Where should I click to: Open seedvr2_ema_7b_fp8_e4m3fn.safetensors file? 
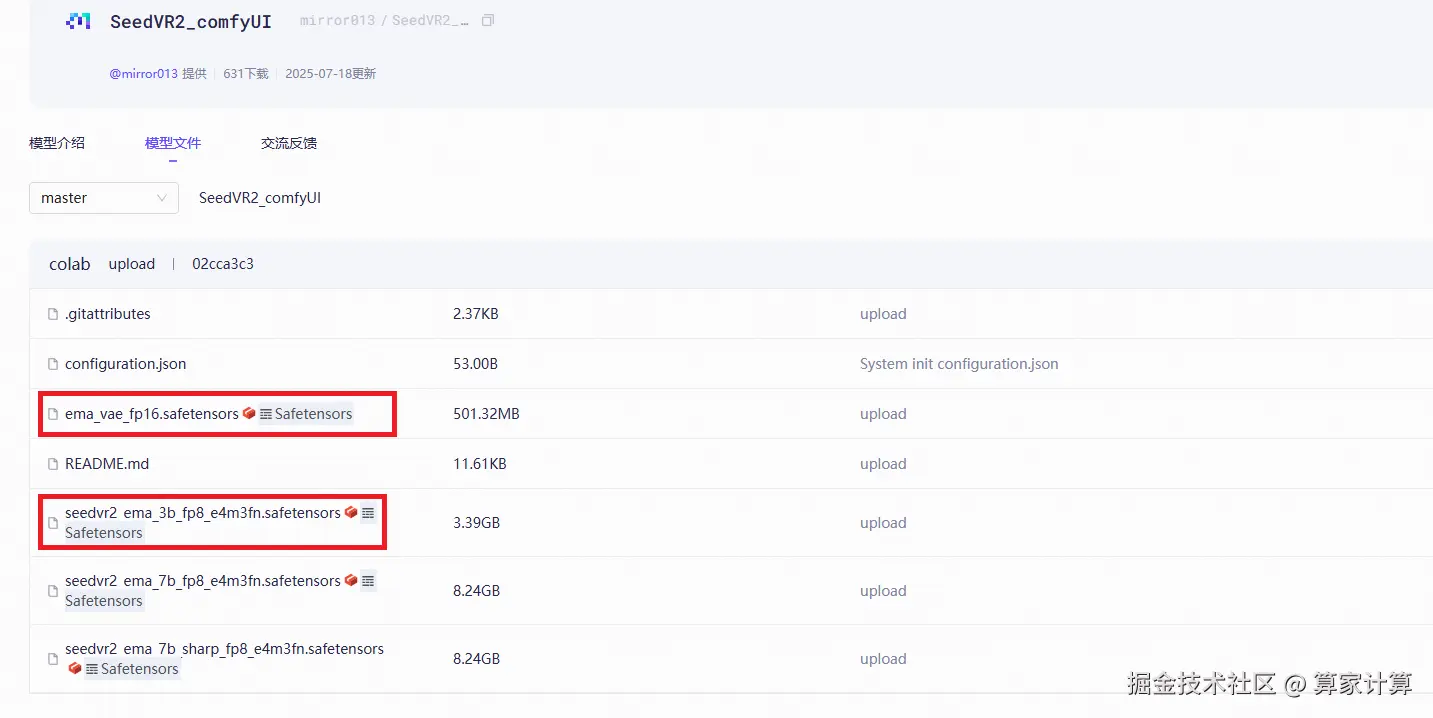pyautogui.click(x=203, y=581)
